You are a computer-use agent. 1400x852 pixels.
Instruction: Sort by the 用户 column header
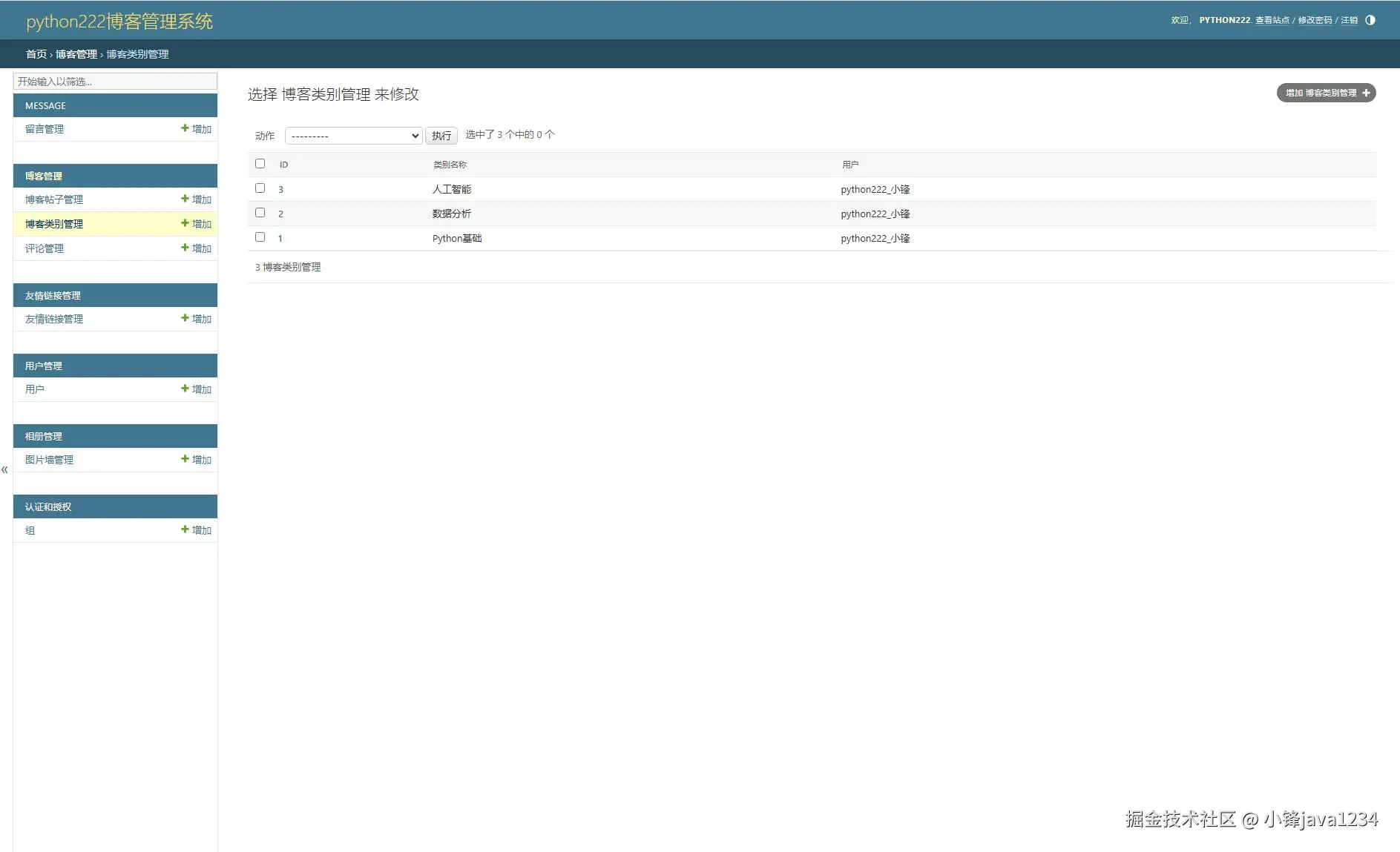pyautogui.click(x=850, y=165)
